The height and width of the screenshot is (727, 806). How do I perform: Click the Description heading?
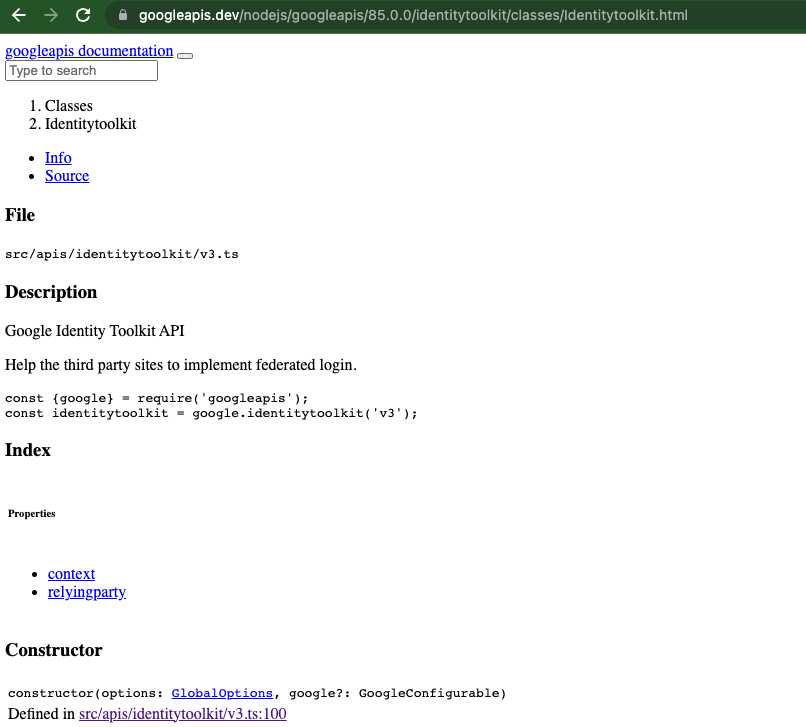51,292
